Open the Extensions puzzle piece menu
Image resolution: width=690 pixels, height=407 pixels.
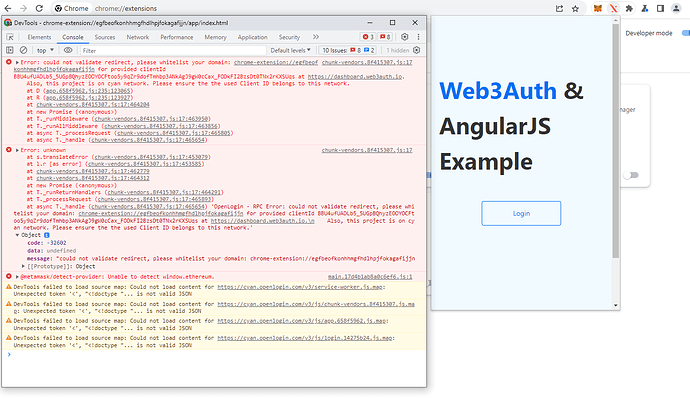[629, 8]
